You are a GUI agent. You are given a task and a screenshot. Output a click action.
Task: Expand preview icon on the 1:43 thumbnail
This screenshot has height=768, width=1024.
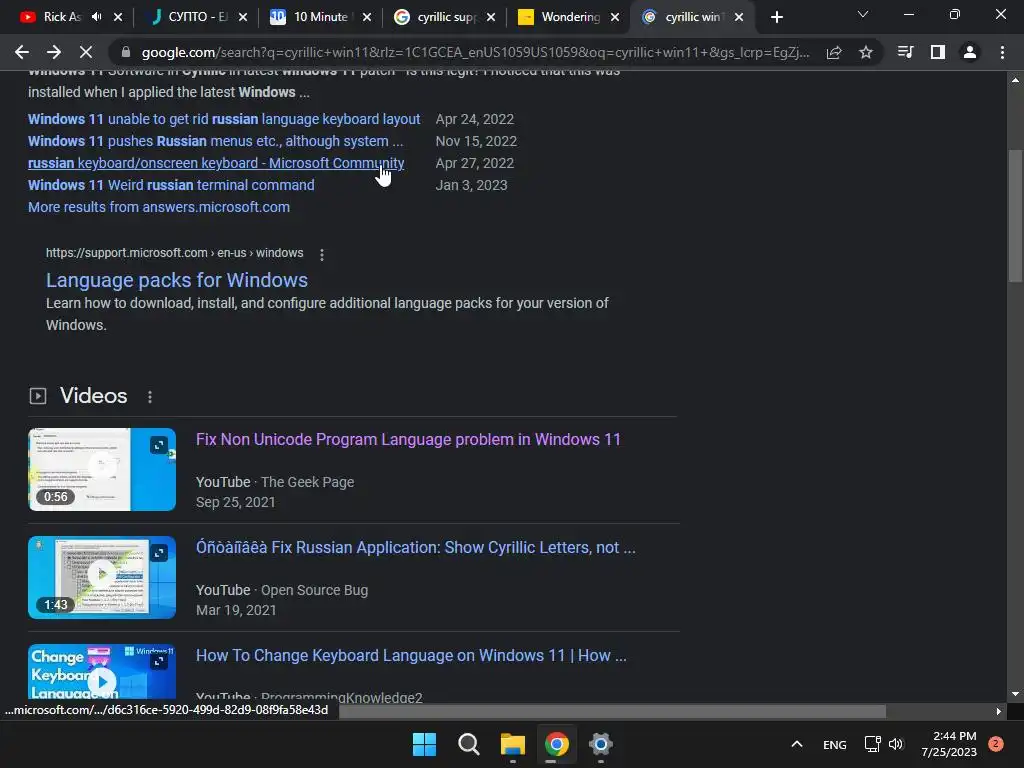pos(159,553)
